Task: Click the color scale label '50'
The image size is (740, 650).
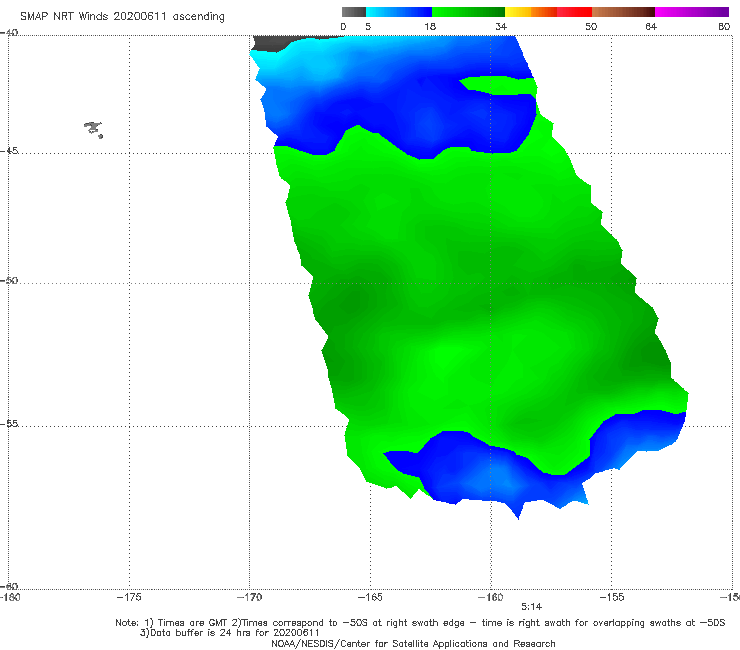Action: point(591,26)
